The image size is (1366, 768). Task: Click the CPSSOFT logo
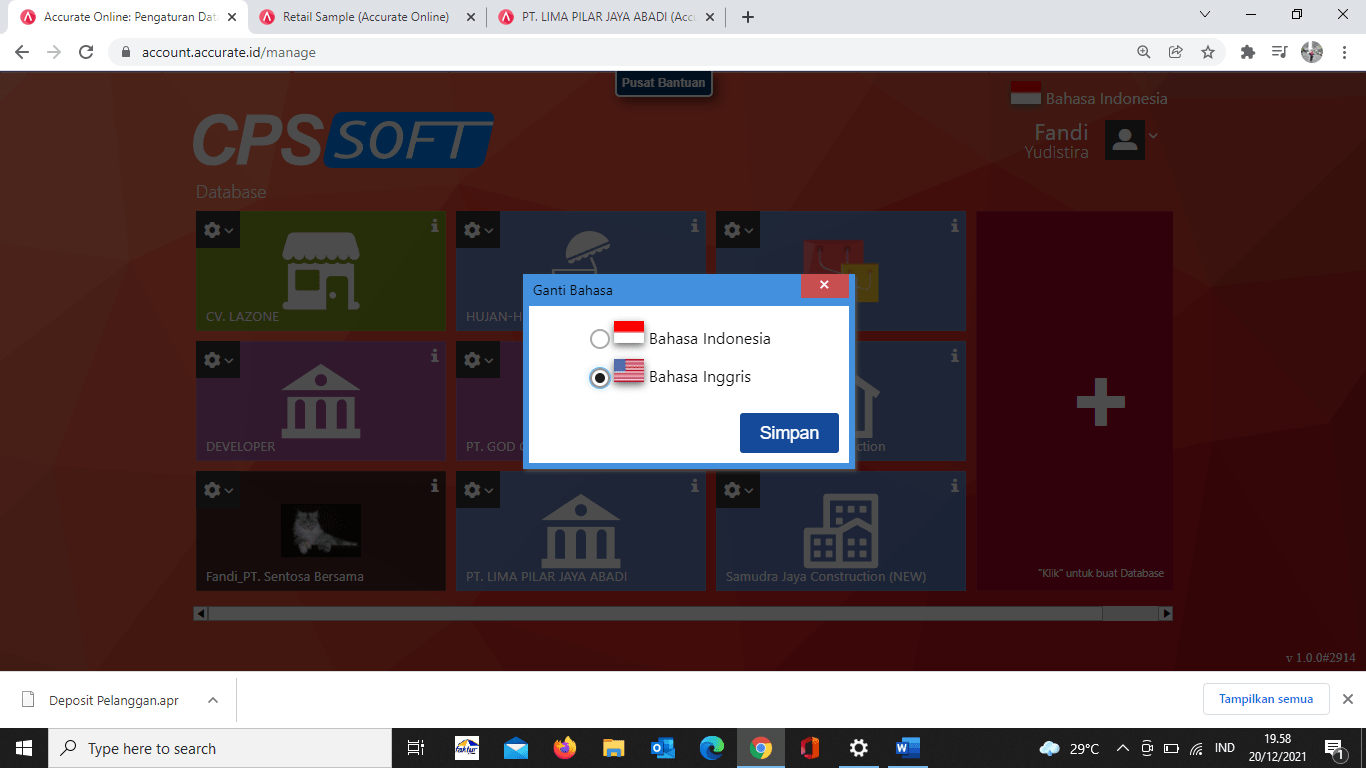pyautogui.click(x=343, y=140)
